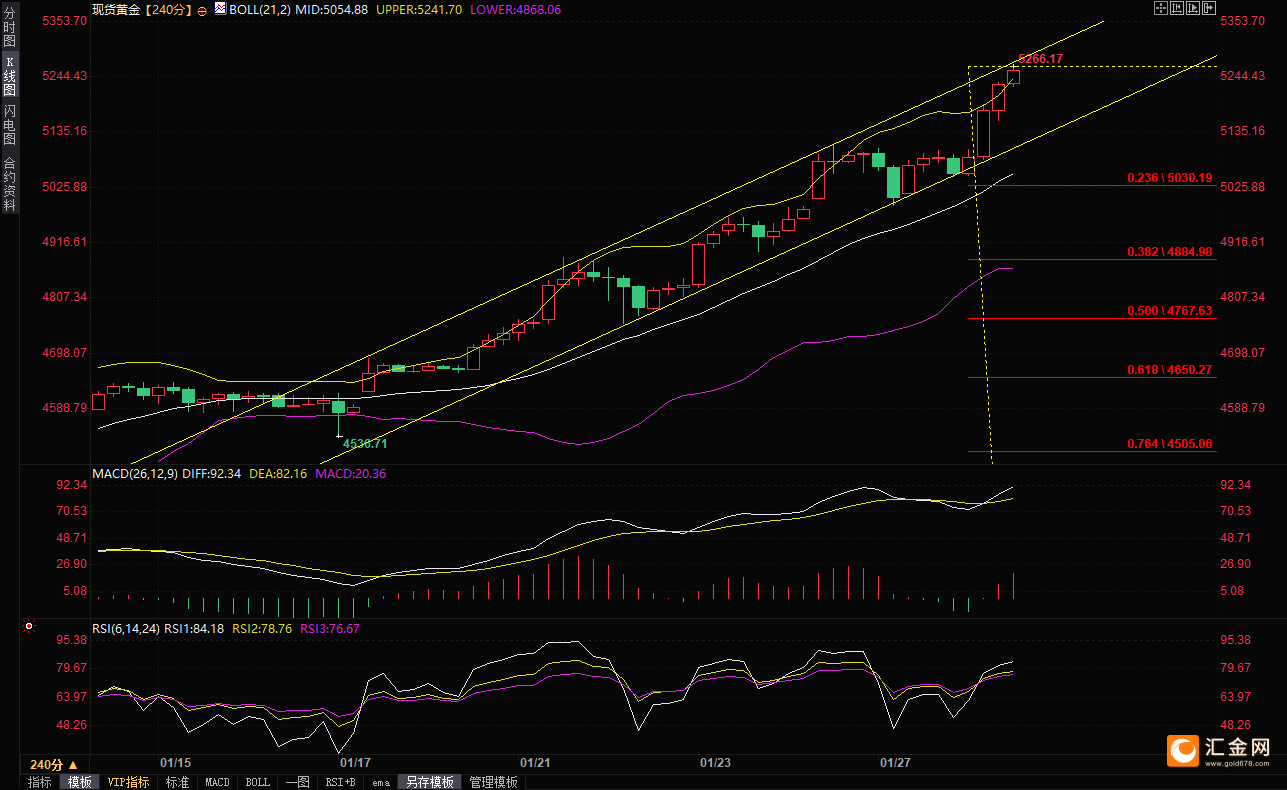Switch to the 分时图 side tab
The image size is (1287, 790).
(9, 29)
